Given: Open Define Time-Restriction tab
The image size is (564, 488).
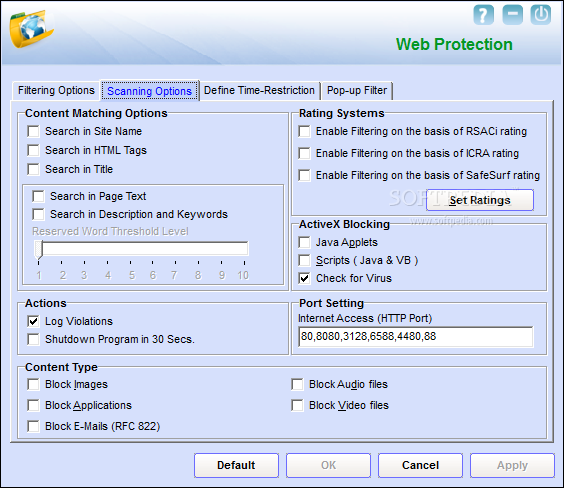Looking at the screenshot, I should click(259, 90).
